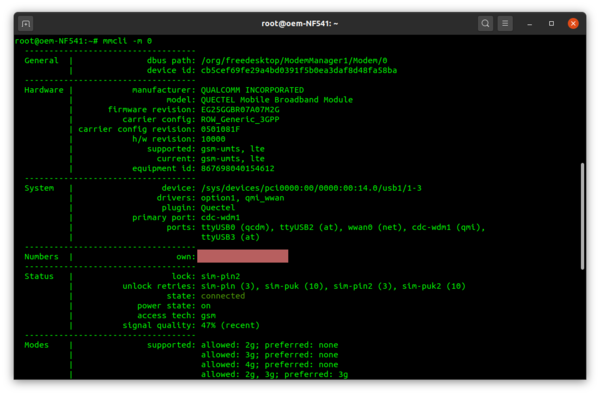Click allowed: 3g; preferred: none line
Viewport: 600px width, 395px height.
pyautogui.click(x=269, y=355)
